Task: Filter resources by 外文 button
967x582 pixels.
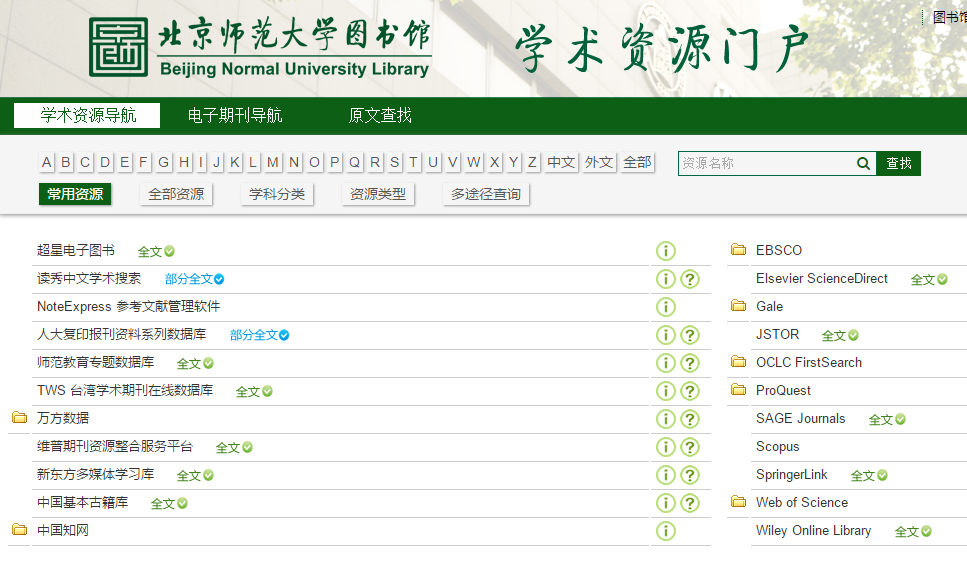Action: point(599,163)
